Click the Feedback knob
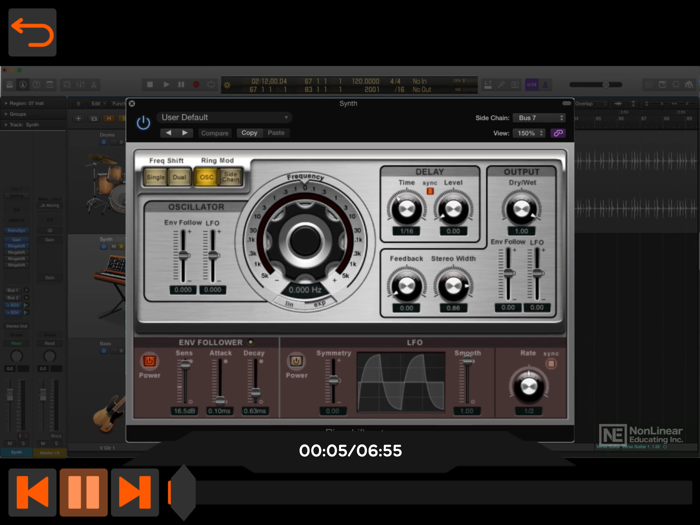 coord(406,286)
